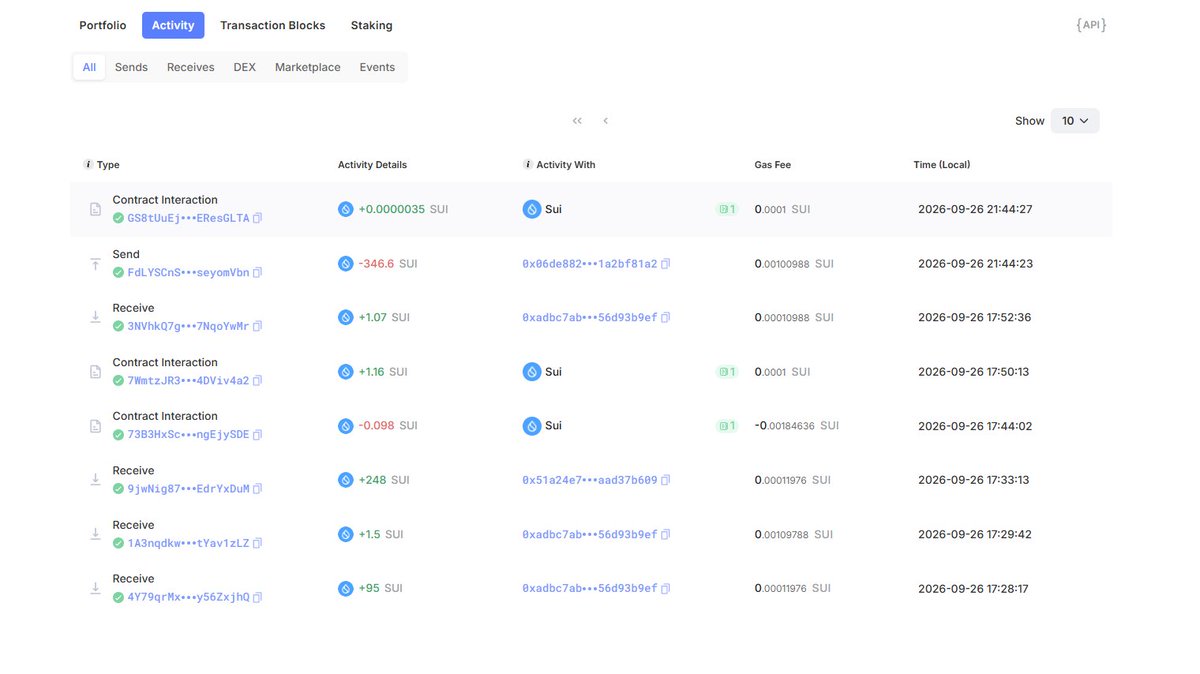Open transaction 9jwNig87•••EdrYxDuM
Viewport: 1200px width, 674px height.
(x=188, y=489)
